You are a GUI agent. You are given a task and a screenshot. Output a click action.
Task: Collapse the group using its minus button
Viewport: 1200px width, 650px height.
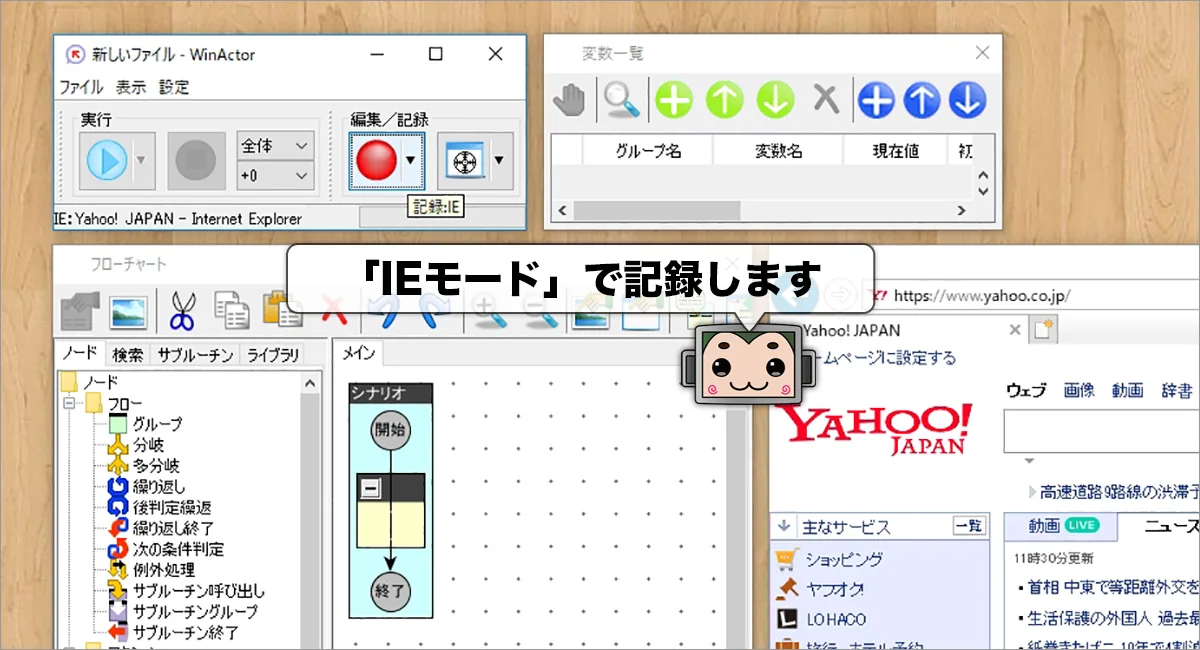(x=371, y=488)
